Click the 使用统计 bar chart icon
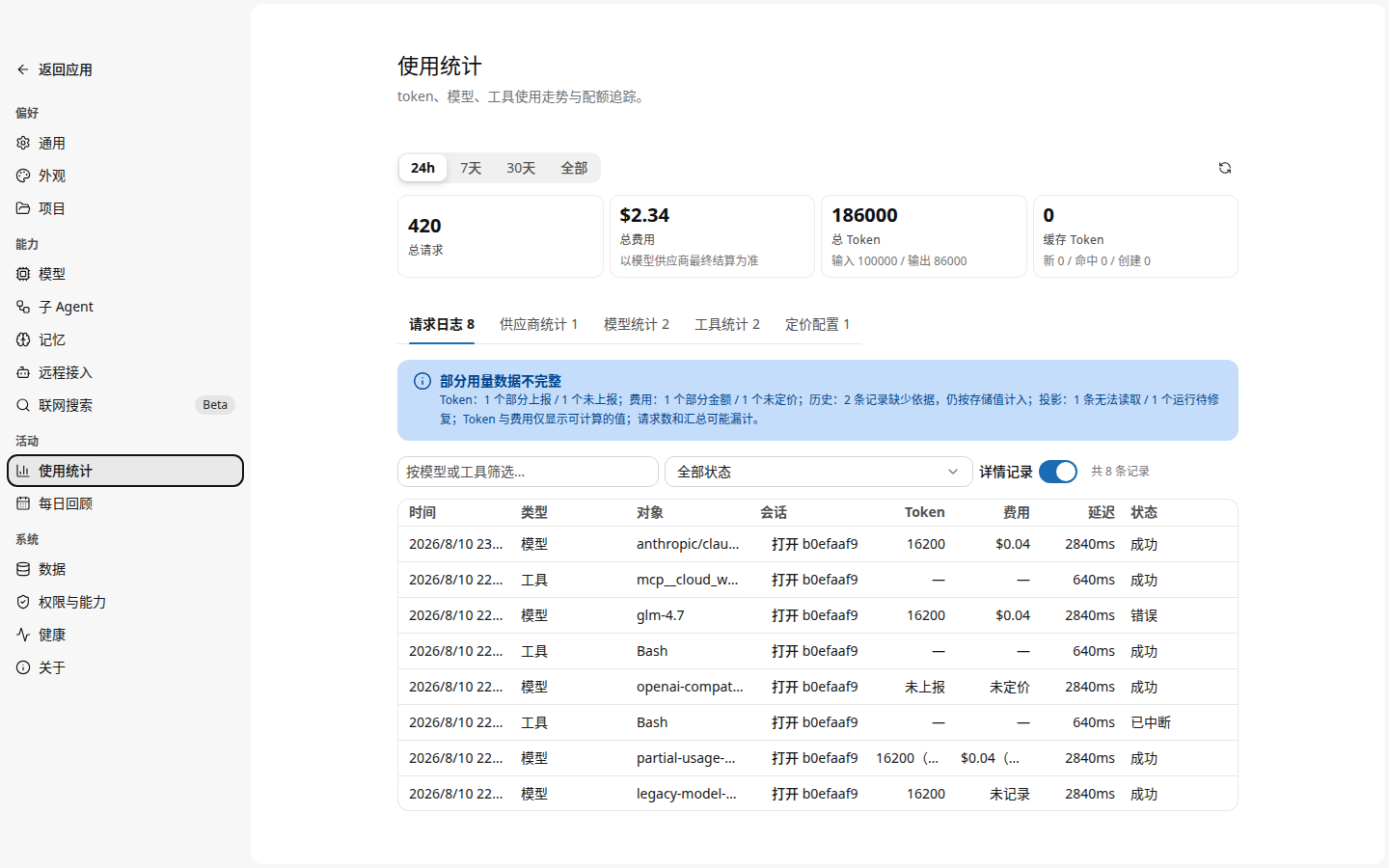The image size is (1389, 868). (x=23, y=471)
